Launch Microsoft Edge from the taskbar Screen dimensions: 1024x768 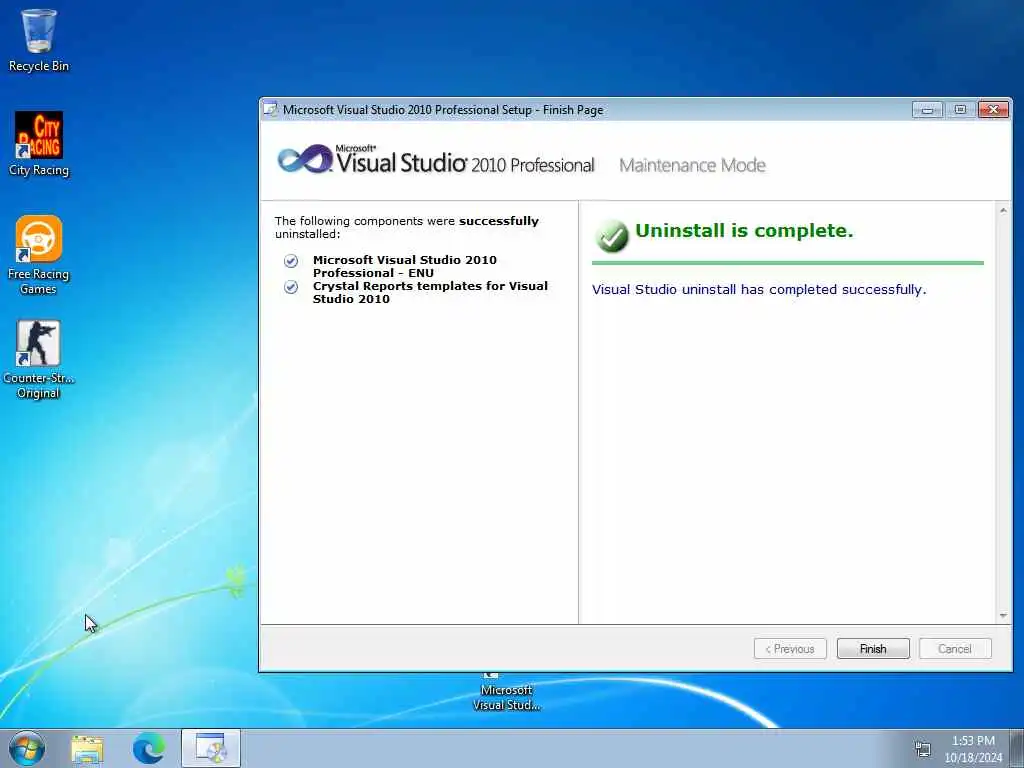tap(148, 748)
